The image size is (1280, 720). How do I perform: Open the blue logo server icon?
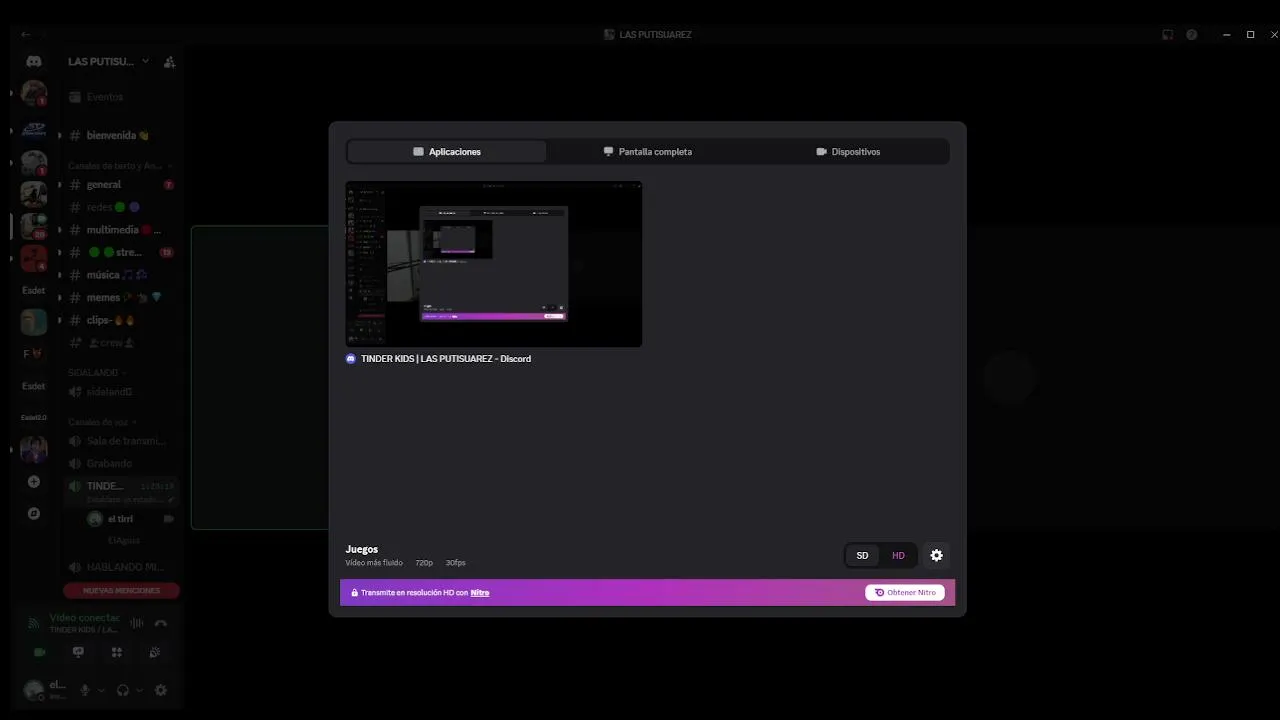pyautogui.click(x=34, y=130)
